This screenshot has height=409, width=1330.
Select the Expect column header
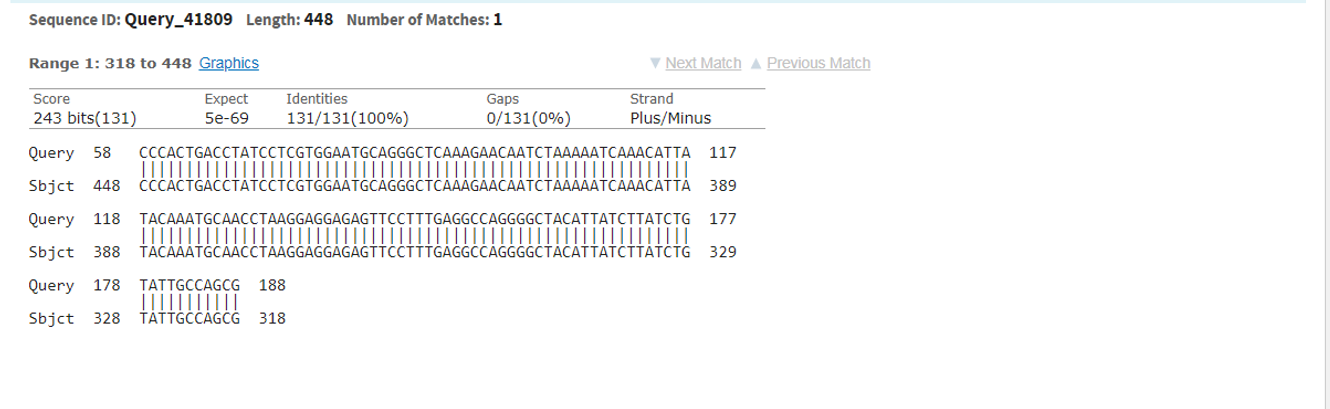click(x=226, y=99)
